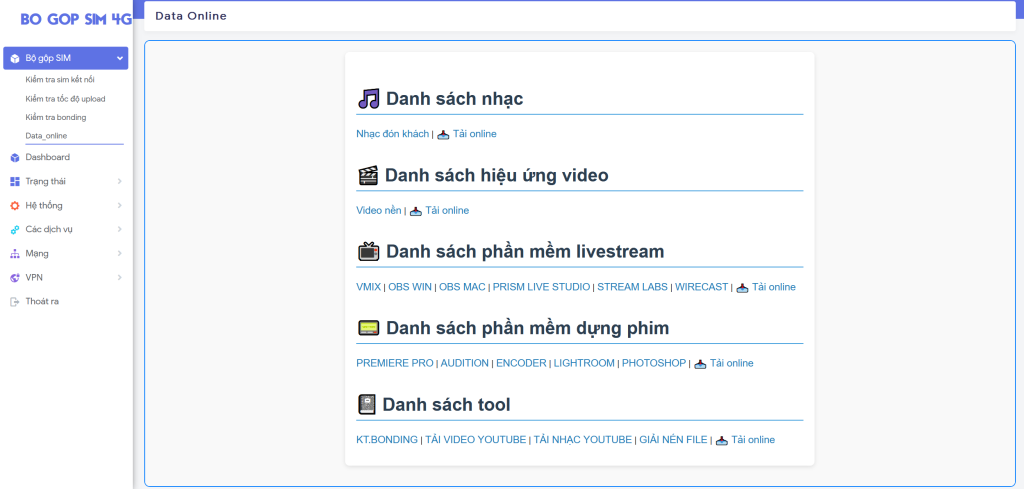Click the music note icon beside Danh sách nhạc
1024x489 pixels.
pyautogui.click(x=368, y=99)
